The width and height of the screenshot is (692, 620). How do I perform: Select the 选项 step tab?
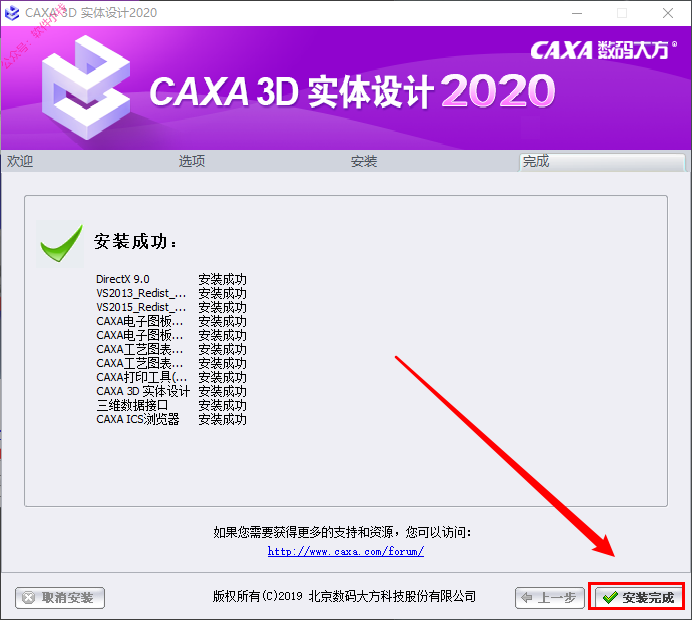(192, 161)
